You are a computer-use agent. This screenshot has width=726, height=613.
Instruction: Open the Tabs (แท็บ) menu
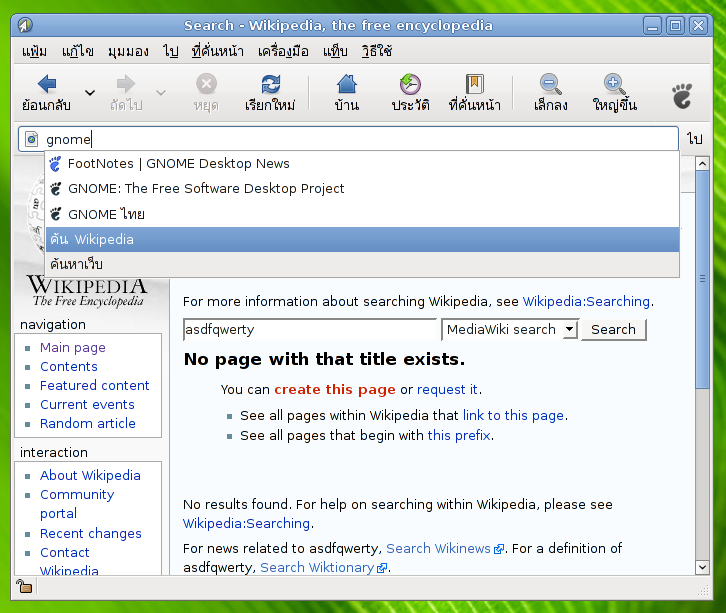[x=335, y=51]
